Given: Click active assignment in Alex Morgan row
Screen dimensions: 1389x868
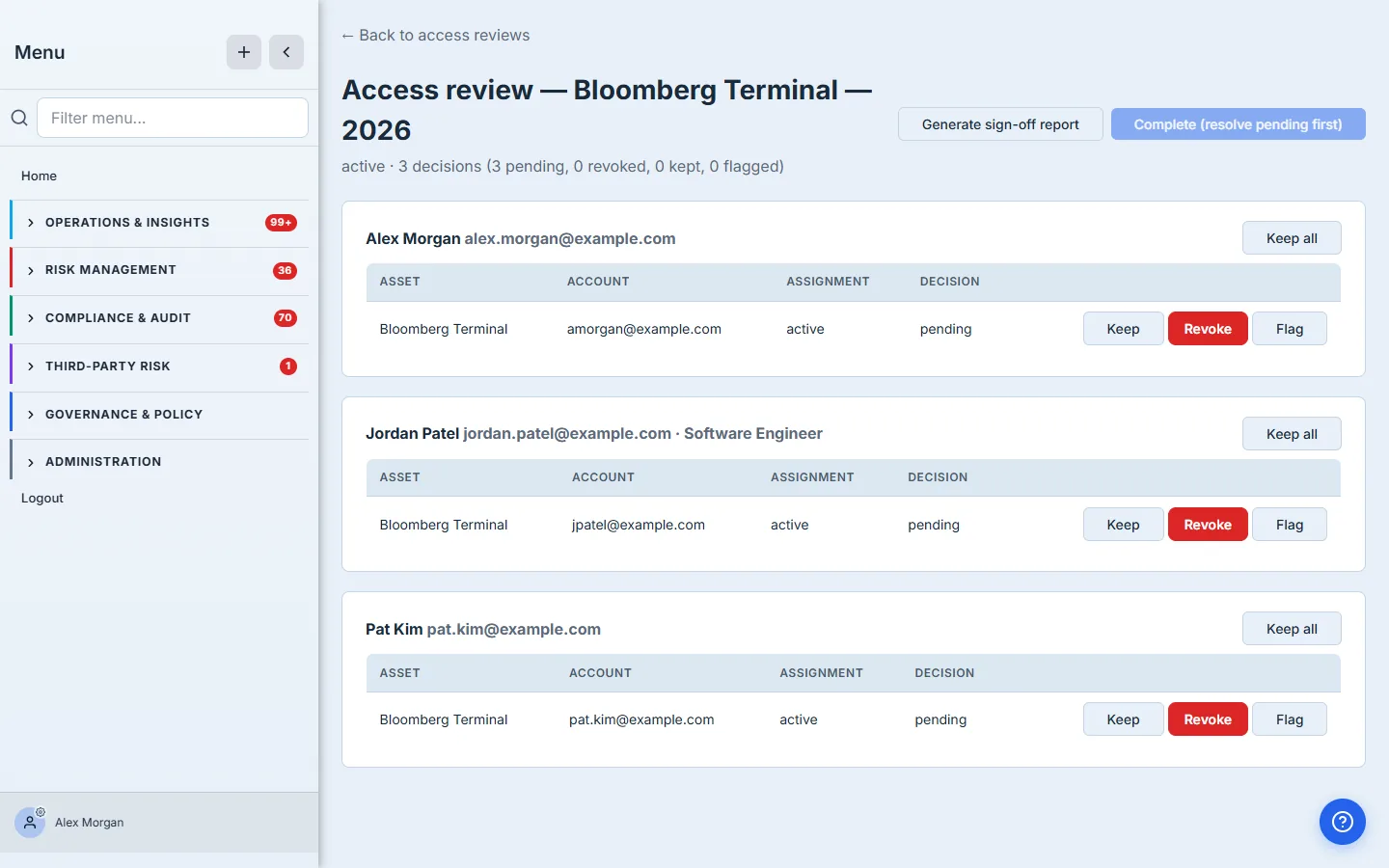Looking at the screenshot, I should coord(805,329).
